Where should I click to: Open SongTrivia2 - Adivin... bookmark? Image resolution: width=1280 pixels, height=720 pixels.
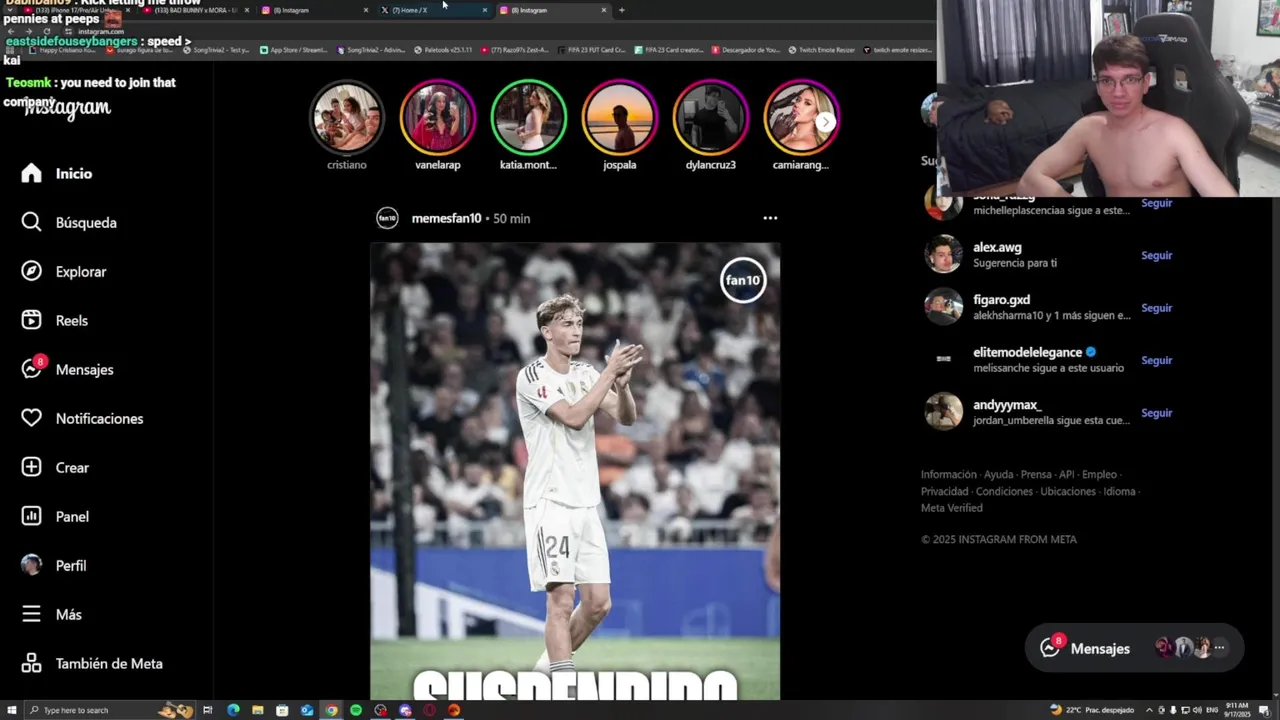tap(371, 50)
